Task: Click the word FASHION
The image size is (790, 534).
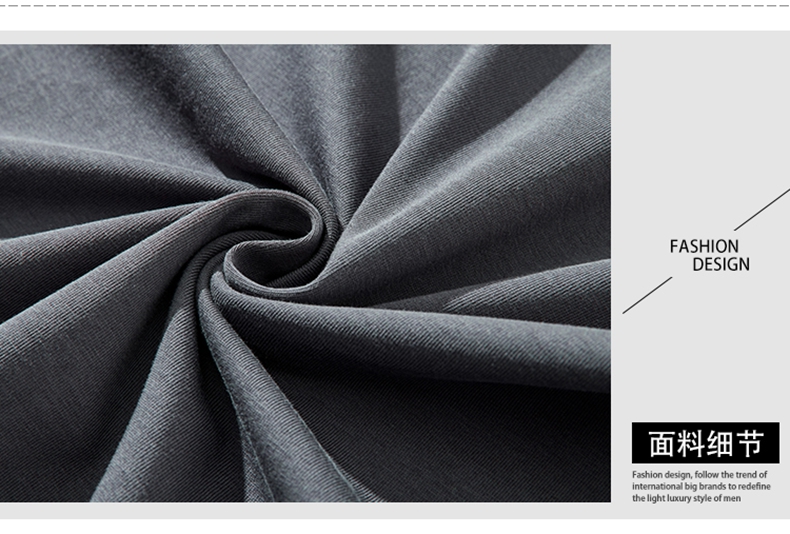Action: (x=704, y=246)
